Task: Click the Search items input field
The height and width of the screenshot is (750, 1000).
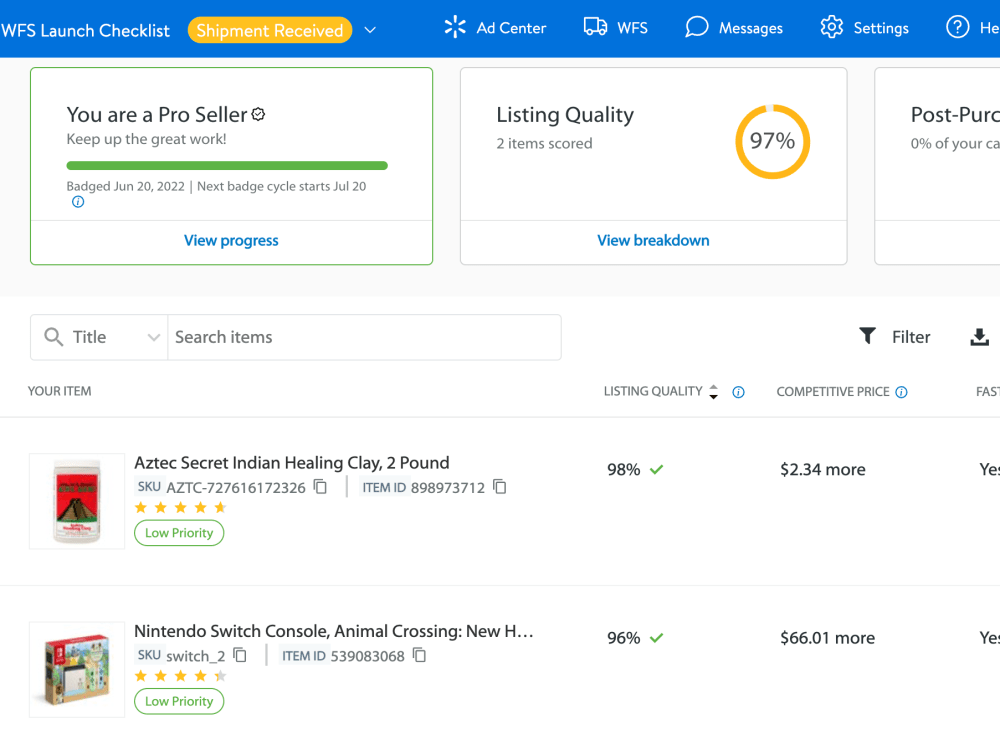Action: [364, 337]
